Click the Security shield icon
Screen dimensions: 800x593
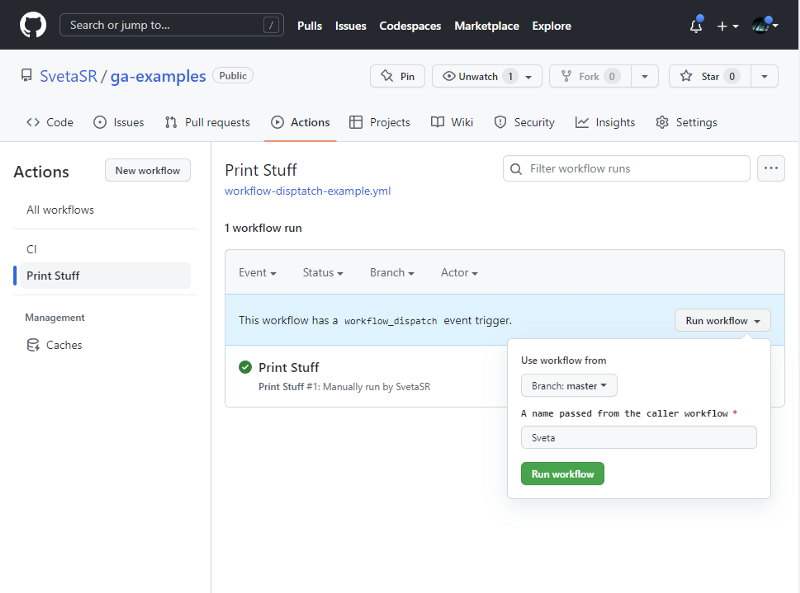tap(501, 122)
